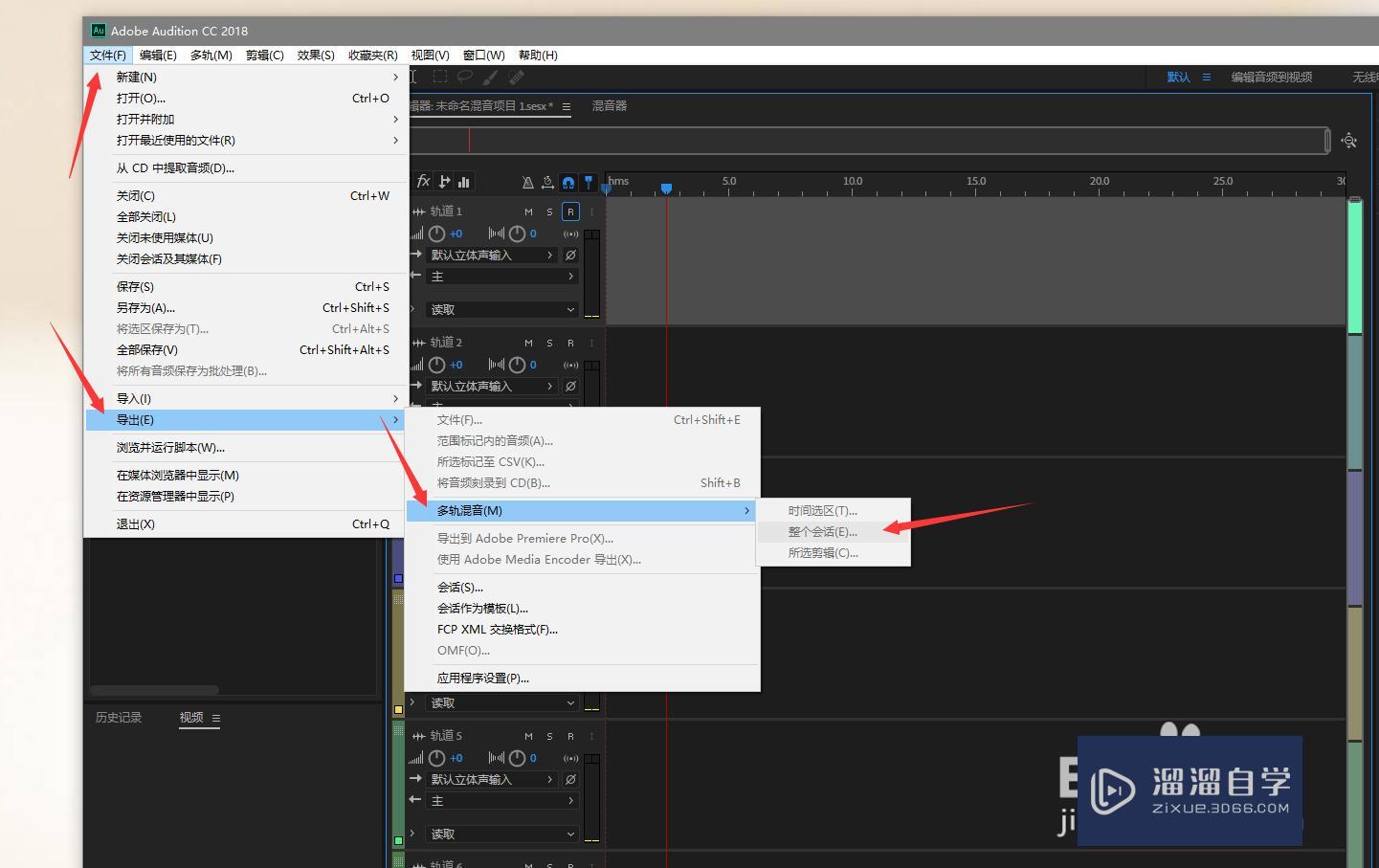The height and width of the screenshot is (868, 1379).
Task: Toggle track 2 polarity reverse icon
Action: point(570,386)
